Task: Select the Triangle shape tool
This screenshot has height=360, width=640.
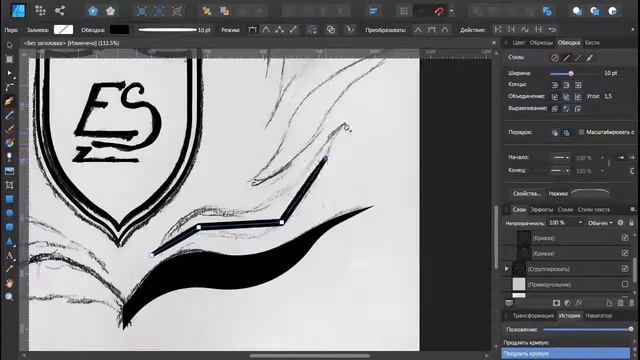Action: [x=9, y=242]
